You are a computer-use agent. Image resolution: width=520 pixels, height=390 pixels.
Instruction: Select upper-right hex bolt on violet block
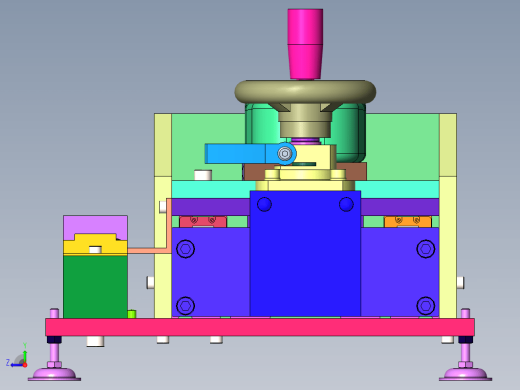click(426, 249)
